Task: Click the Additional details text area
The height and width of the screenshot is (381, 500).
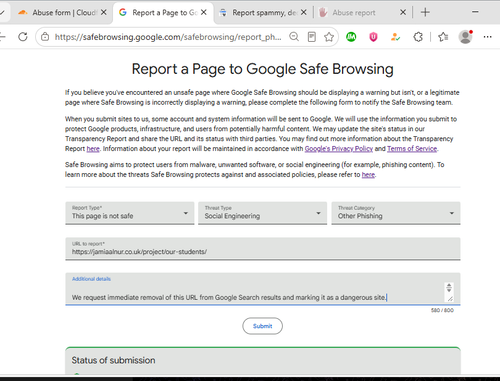Action: pos(263,289)
